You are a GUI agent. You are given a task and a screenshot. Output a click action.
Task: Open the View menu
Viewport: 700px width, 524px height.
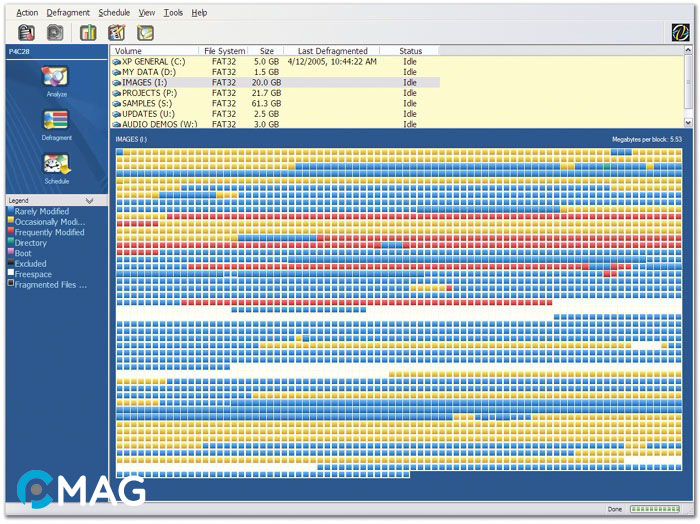click(x=147, y=13)
